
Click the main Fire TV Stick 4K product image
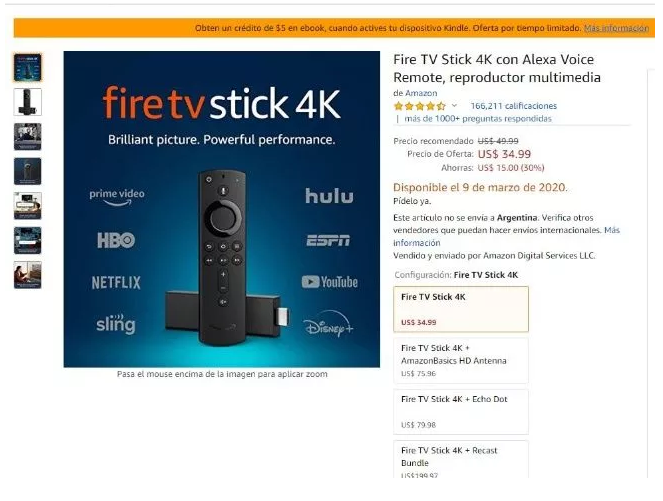point(222,209)
